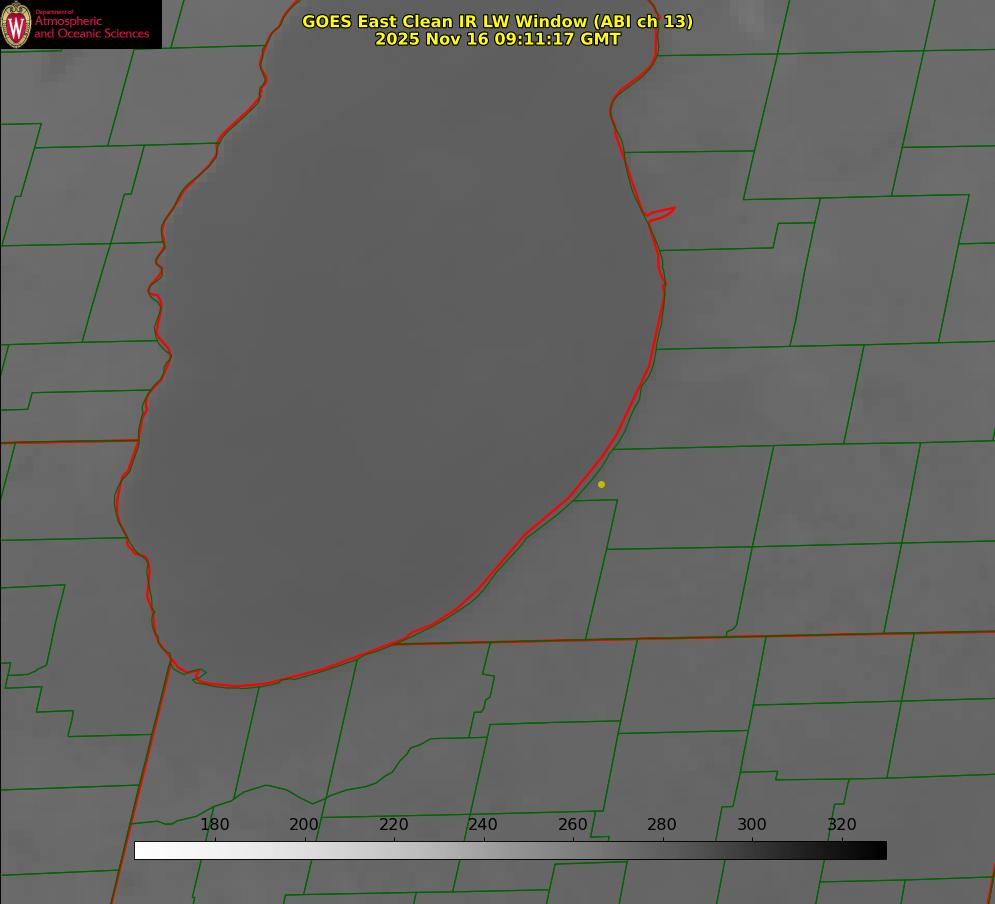Click the colorbar label 300
The width and height of the screenshot is (995, 904).
click(752, 825)
